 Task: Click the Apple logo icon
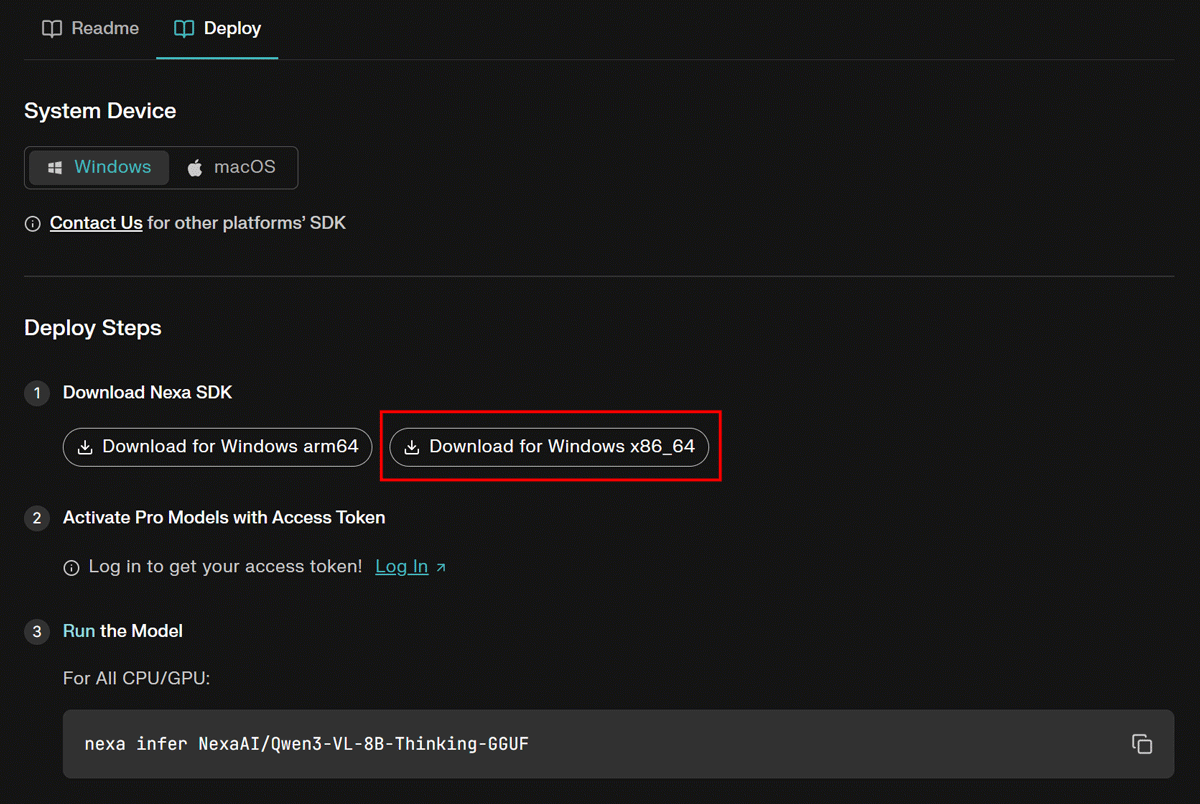[195, 168]
